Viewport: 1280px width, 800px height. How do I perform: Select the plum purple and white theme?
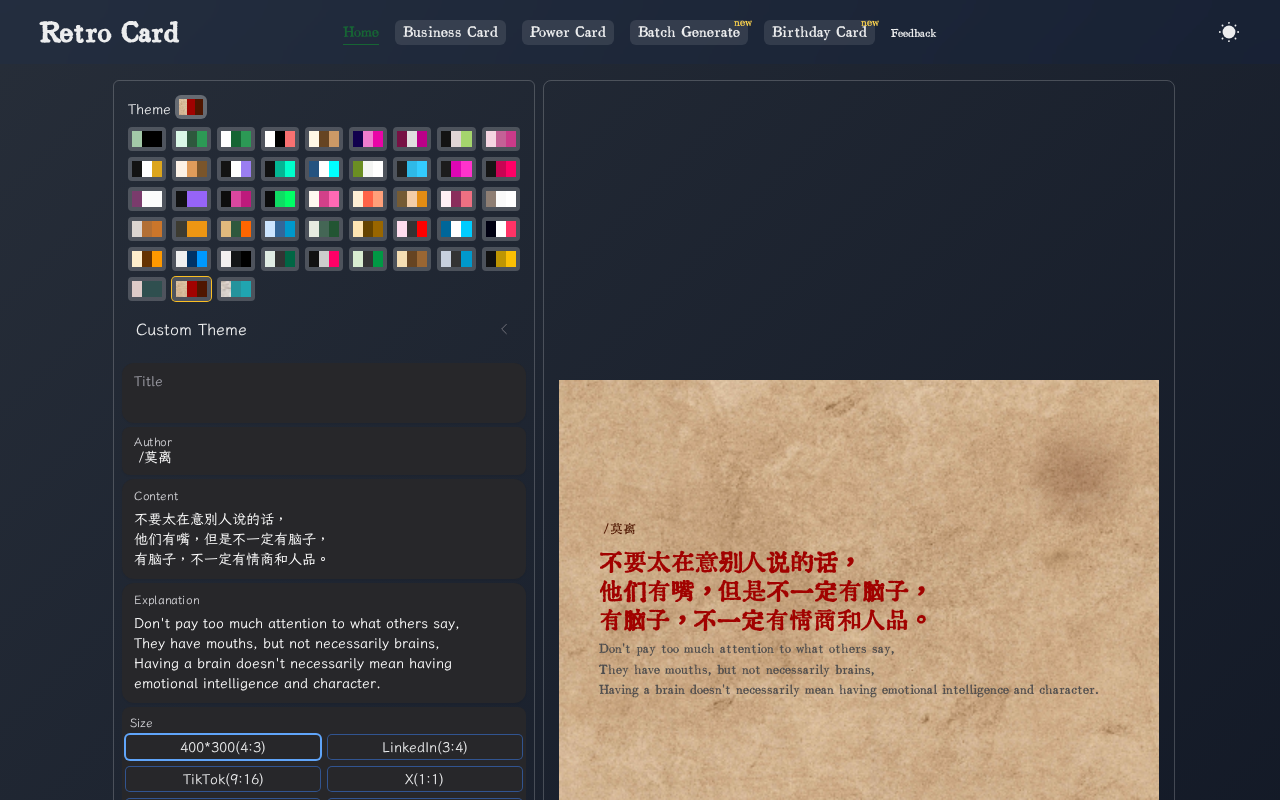point(147,199)
